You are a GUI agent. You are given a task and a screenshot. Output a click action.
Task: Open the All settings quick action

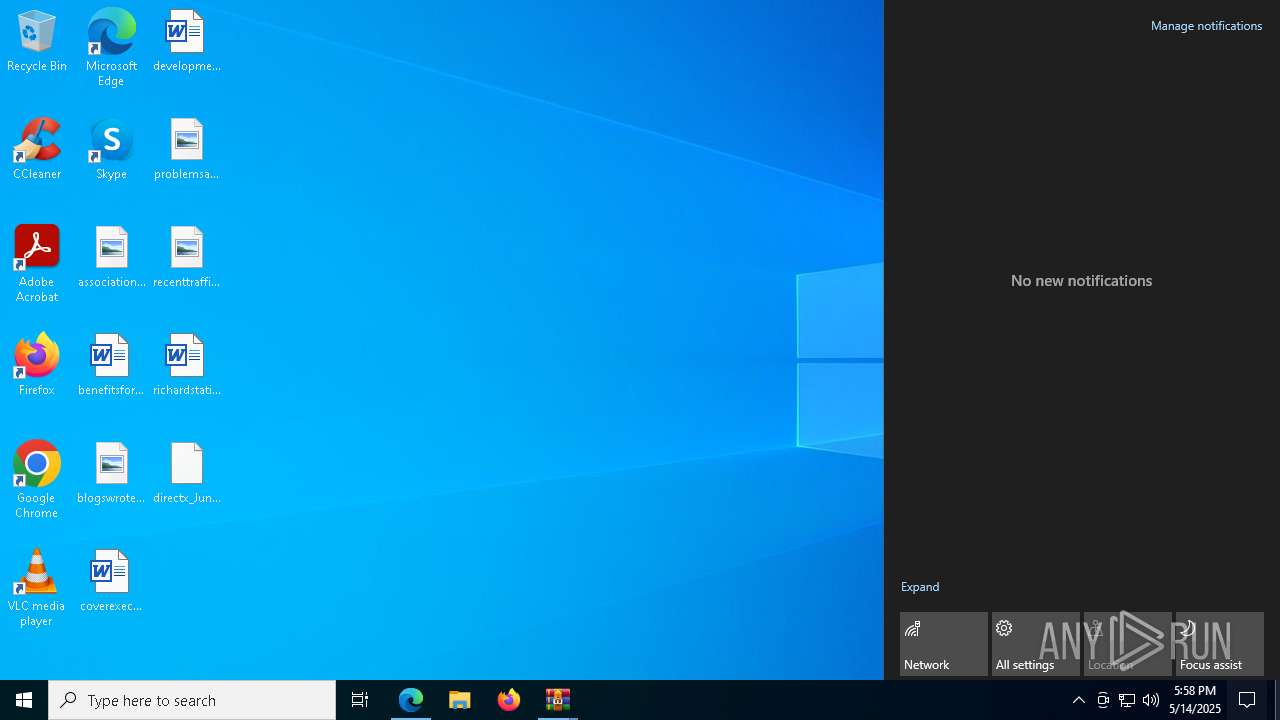(1036, 644)
